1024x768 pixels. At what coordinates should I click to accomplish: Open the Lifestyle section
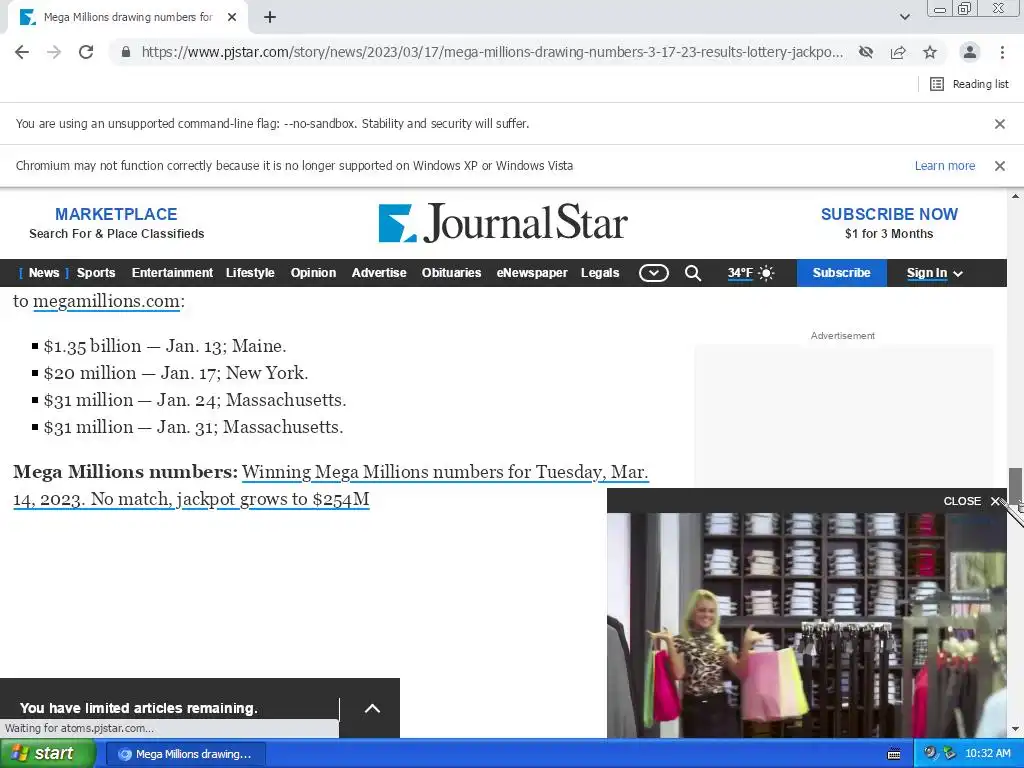point(250,273)
